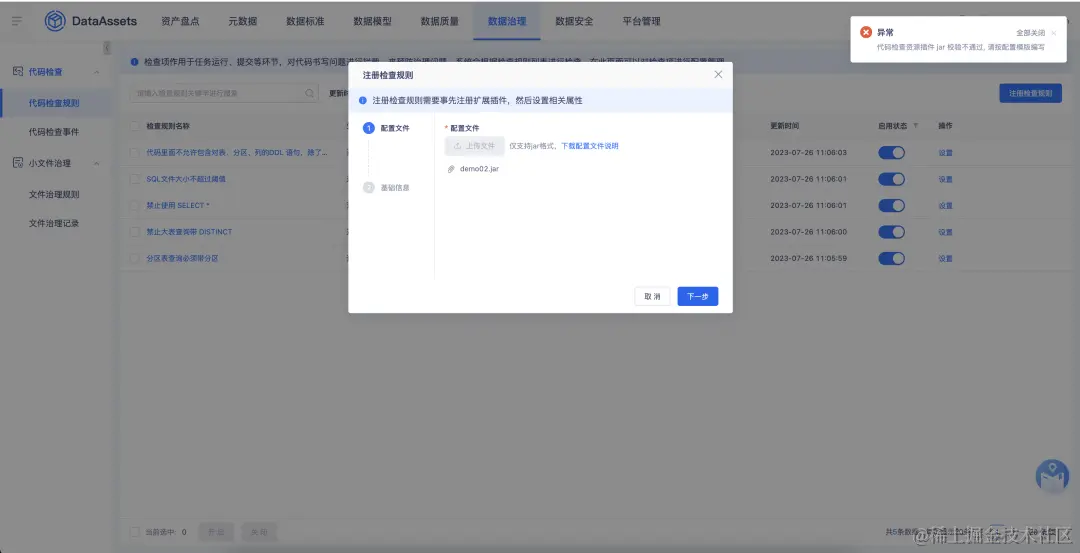The image size is (1080, 553).
Task: Click the red error icon in notification
Action: [866, 32]
